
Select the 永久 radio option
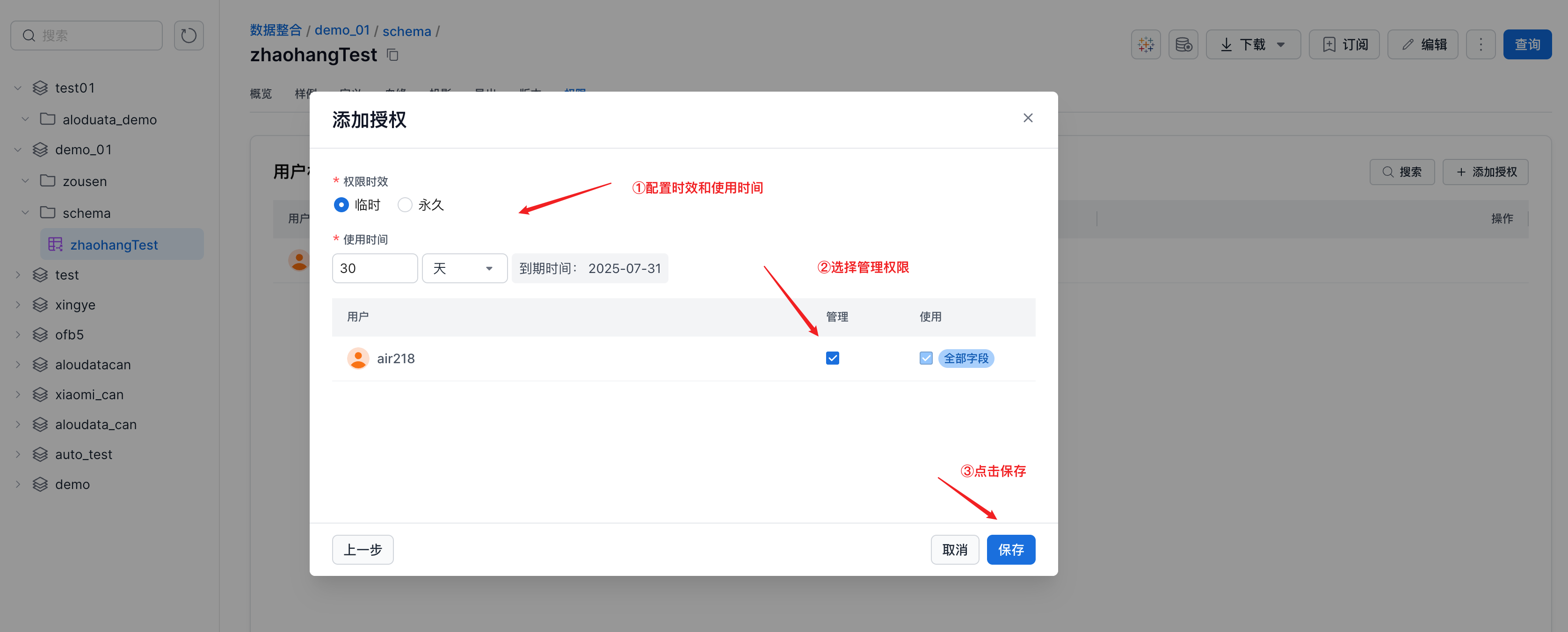[x=405, y=205]
